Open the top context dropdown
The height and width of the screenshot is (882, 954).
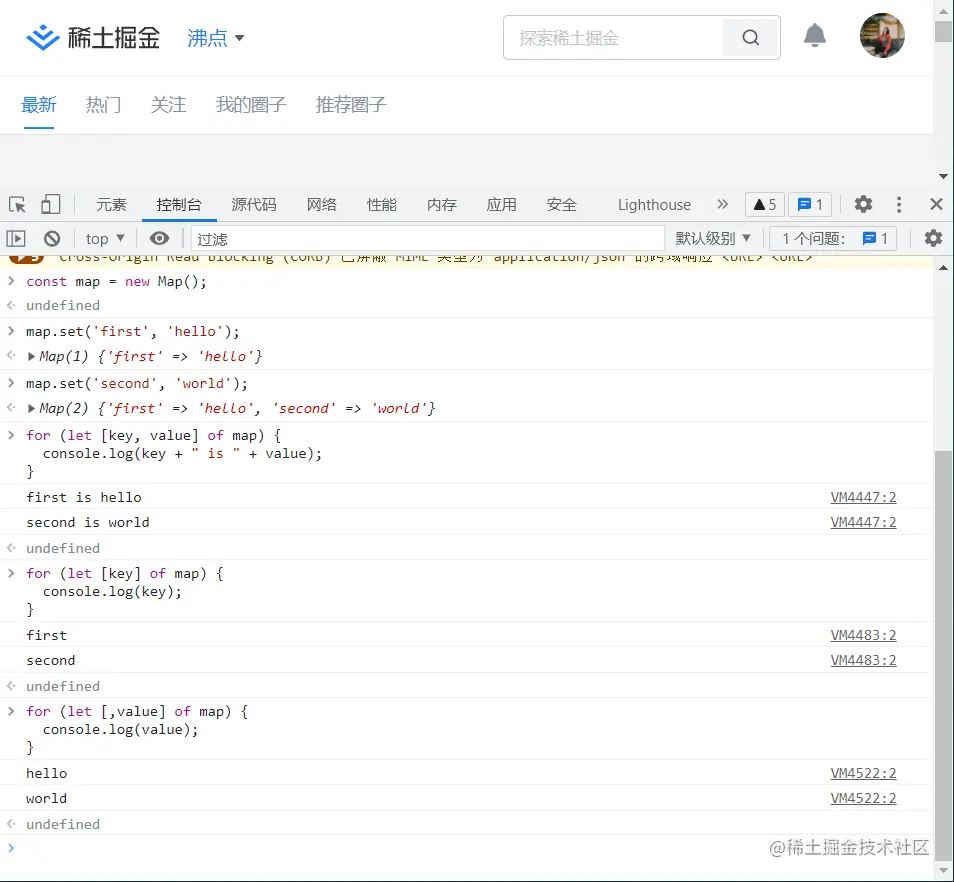[x=105, y=238]
